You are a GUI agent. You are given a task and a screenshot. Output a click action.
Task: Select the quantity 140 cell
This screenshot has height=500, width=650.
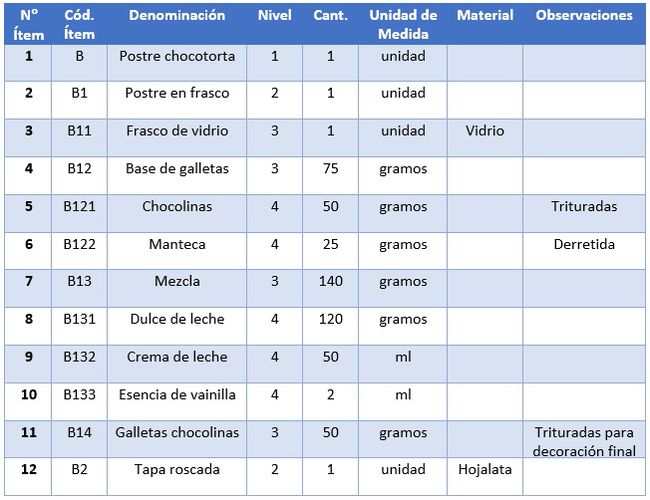tap(330, 289)
